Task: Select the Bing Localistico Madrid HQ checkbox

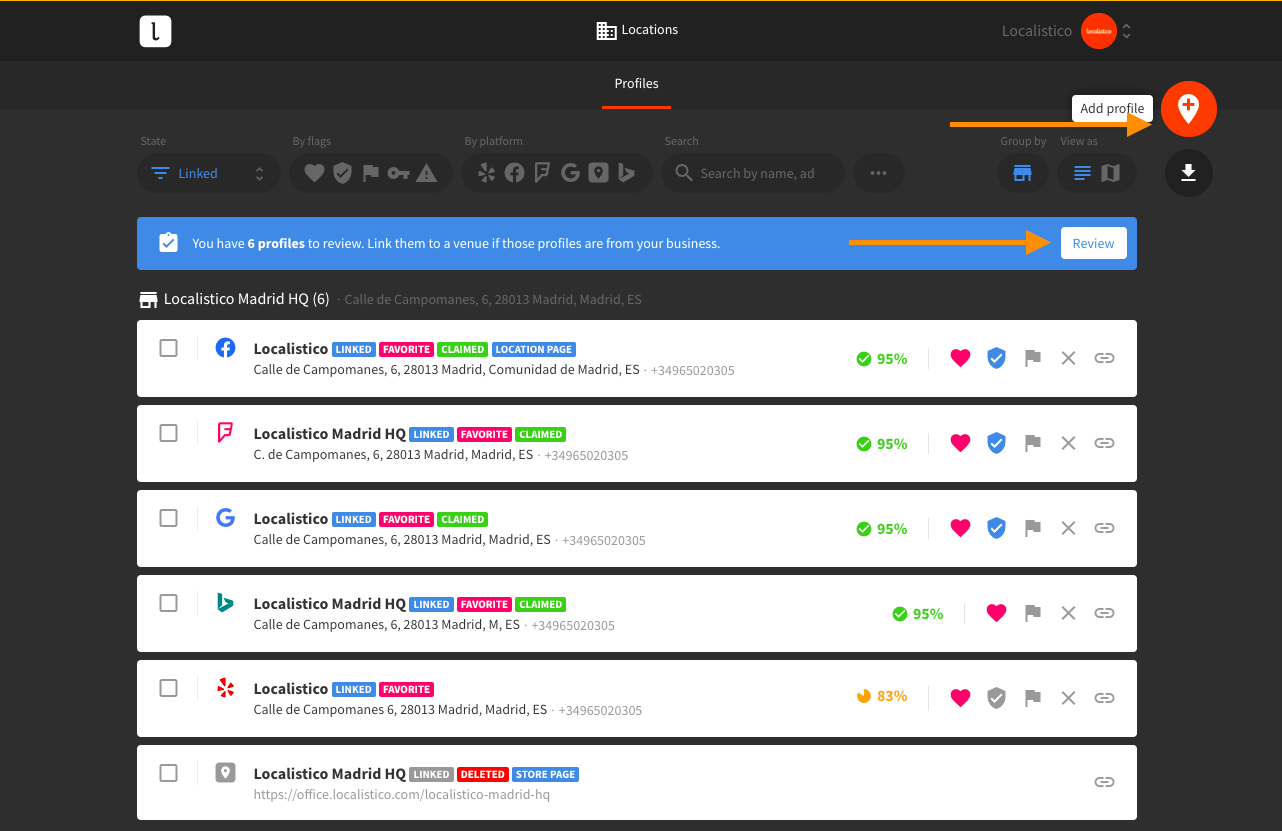Action: point(169,603)
